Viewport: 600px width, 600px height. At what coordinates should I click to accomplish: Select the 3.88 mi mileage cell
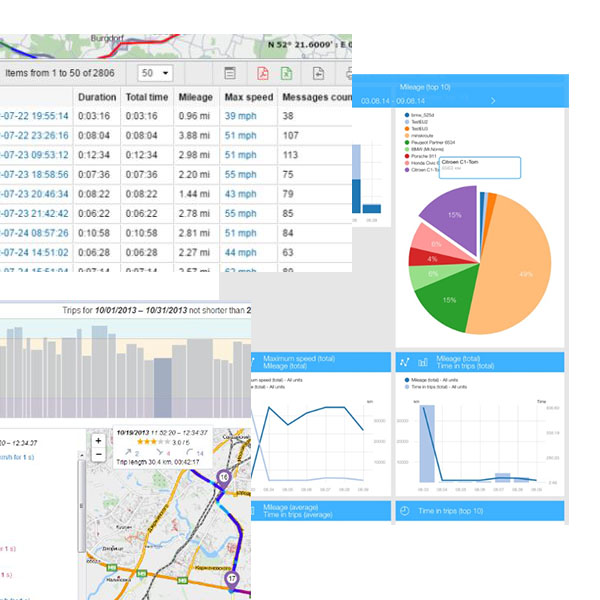coord(194,135)
